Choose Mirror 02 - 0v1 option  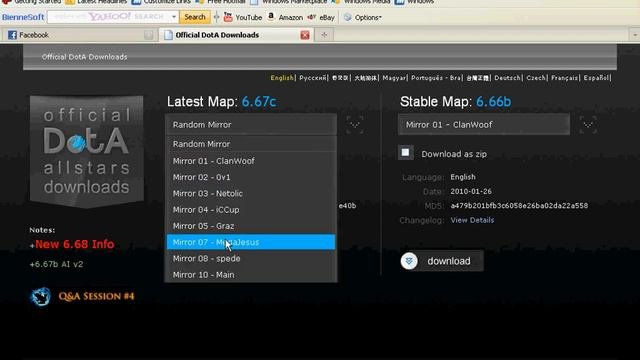pyautogui.click(x=251, y=177)
